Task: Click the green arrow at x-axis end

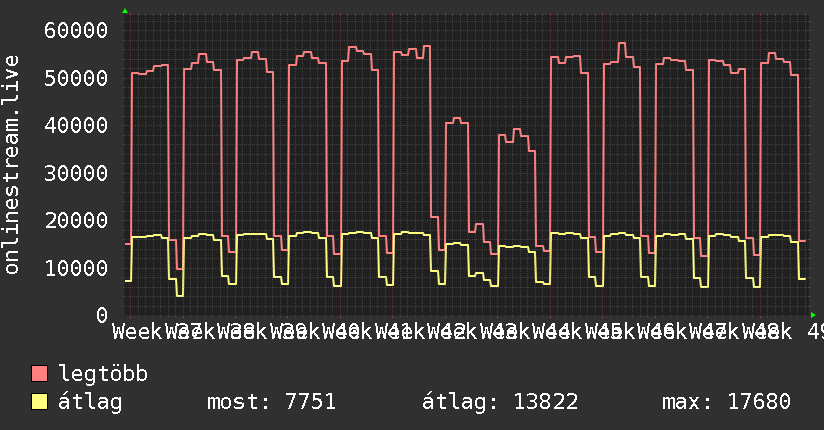Action: 813,315
